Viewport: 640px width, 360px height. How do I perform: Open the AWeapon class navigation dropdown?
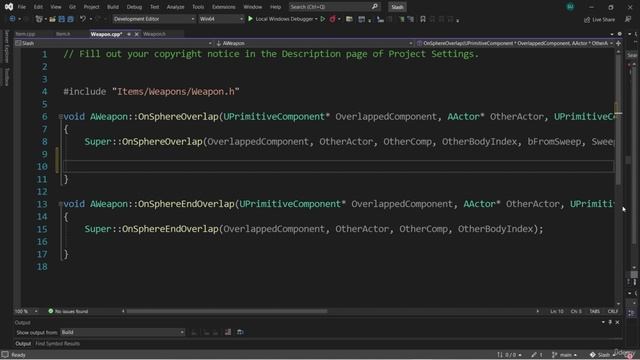(314, 43)
